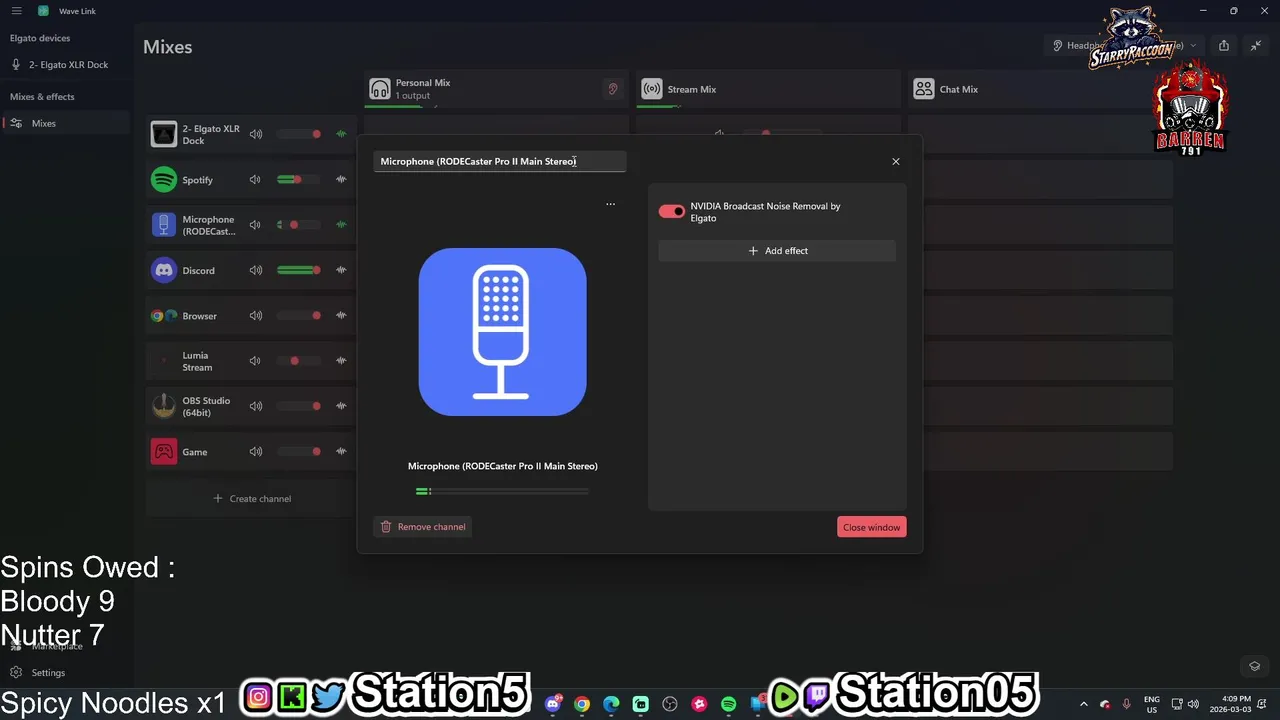Image resolution: width=1280 pixels, height=720 pixels.
Task: Expand the Headphones output dropdown chevron
Action: [1193, 46]
